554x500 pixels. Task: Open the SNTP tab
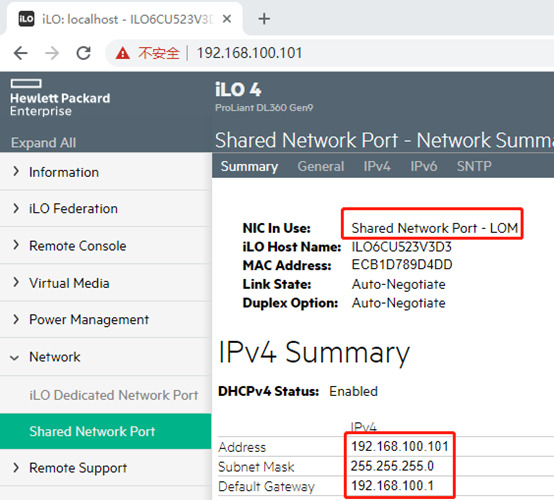coord(474,166)
